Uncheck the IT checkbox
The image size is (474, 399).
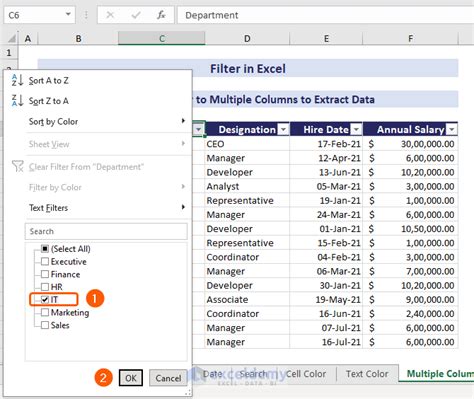tap(45, 299)
